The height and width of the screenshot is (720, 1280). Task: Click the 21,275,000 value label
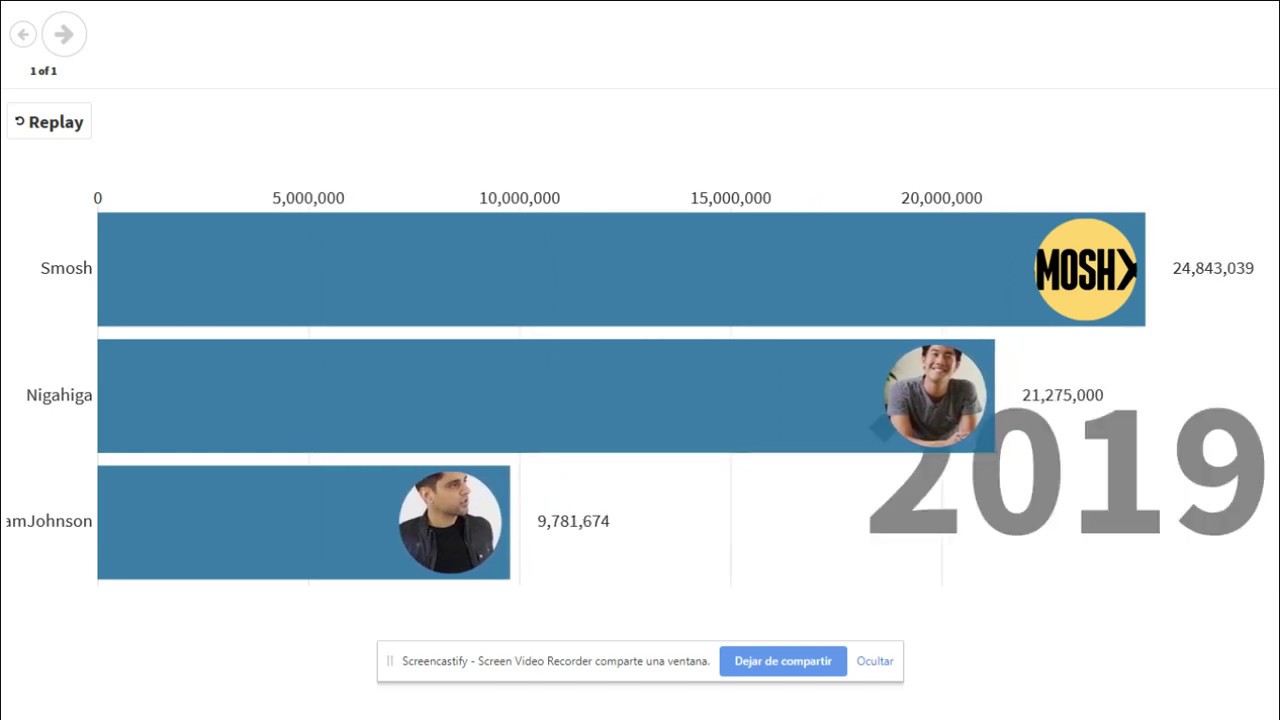(x=1062, y=395)
